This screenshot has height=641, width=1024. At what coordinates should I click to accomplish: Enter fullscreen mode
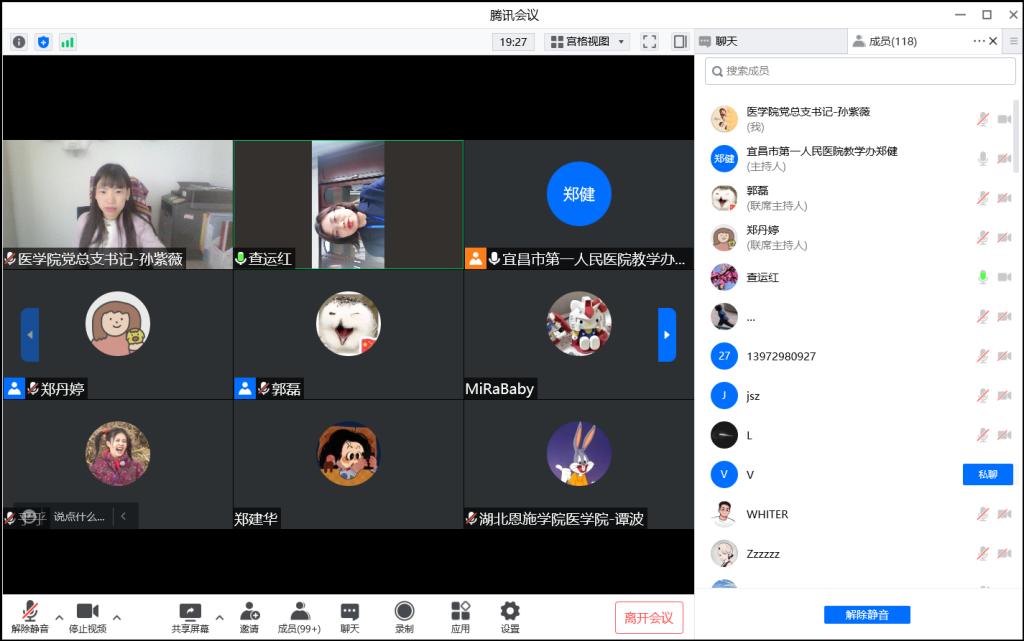(650, 42)
